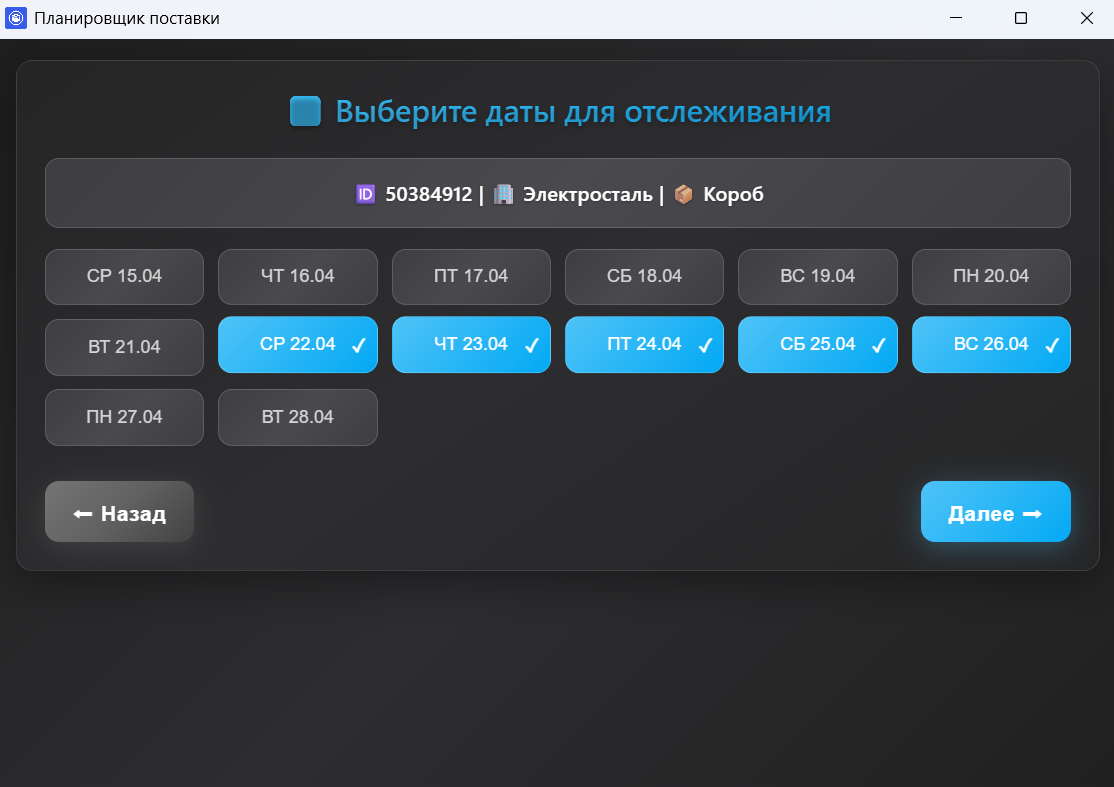Image resolution: width=1114 pixels, height=787 pixels.
Task: Click the box package icon near Короб
Action: tap(683, 194)
